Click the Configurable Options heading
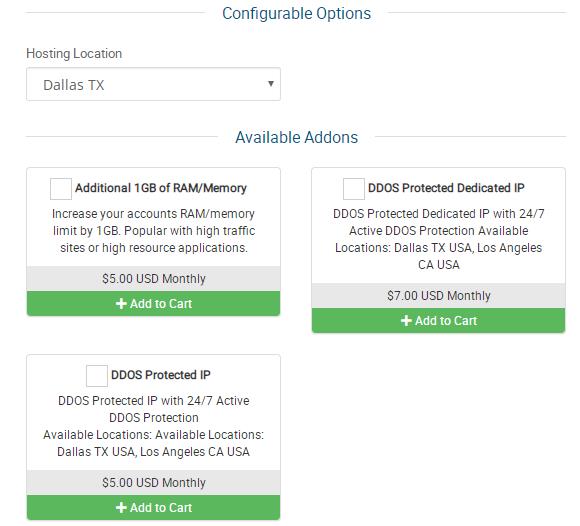 coord(297,14)
